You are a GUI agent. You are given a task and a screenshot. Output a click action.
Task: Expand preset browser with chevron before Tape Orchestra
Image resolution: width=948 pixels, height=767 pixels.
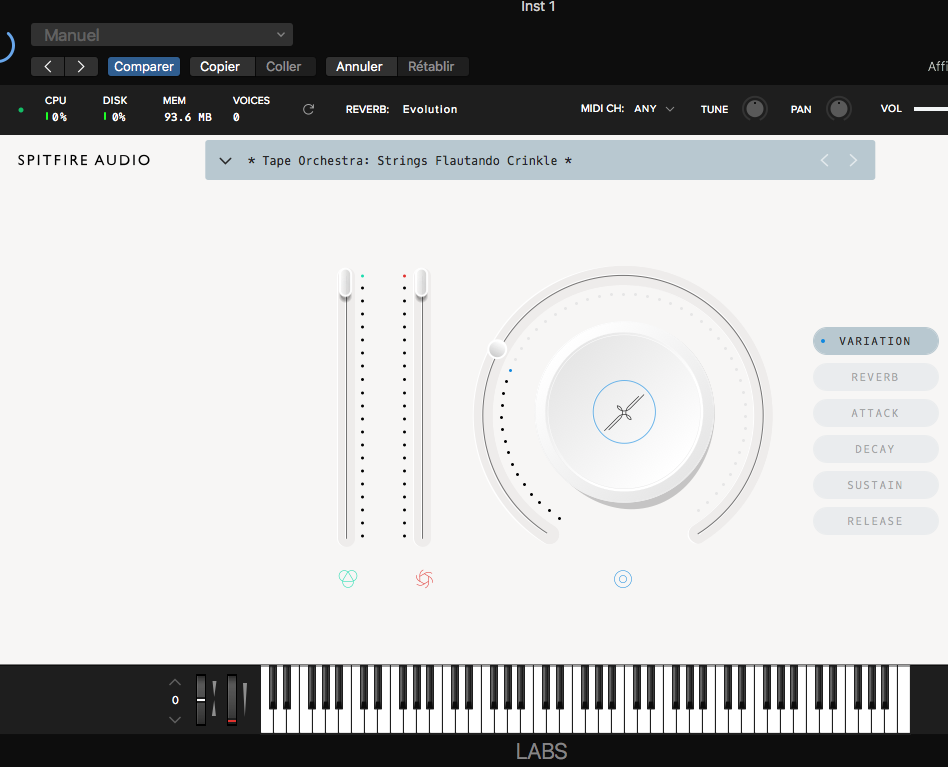pyautogui.click(x=226, y=161)
